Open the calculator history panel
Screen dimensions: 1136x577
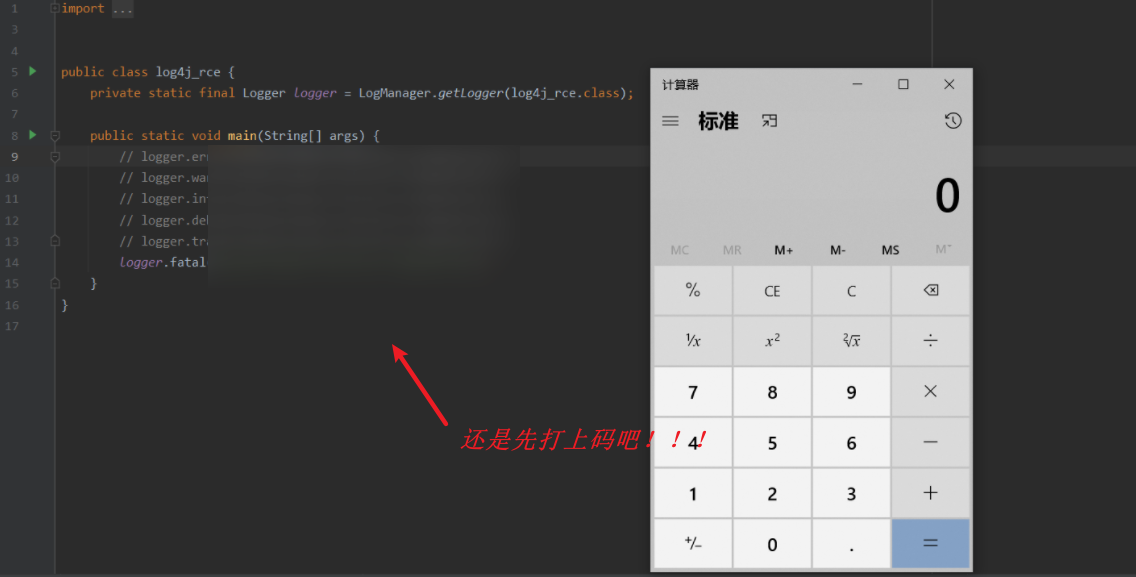tap(953, 121)
